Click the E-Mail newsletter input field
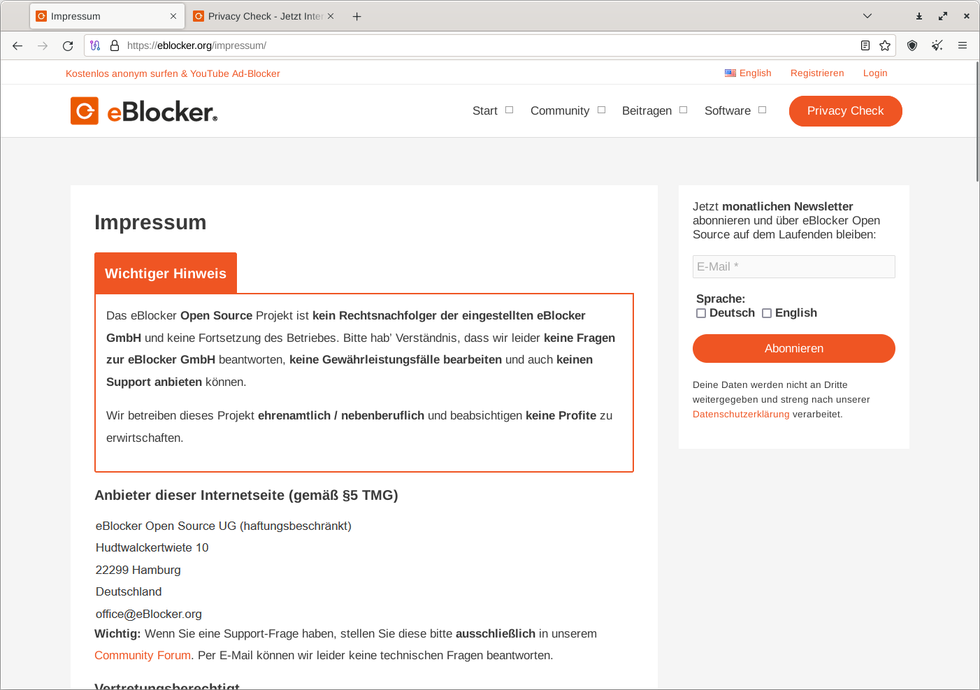The image size is (980, 690). tap(793, 266)
